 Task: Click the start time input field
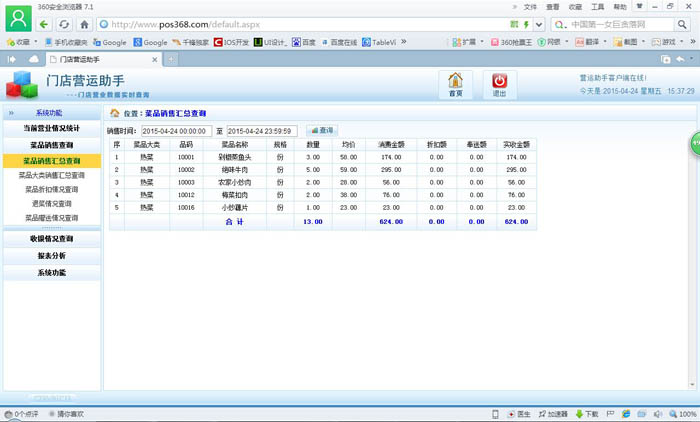pyautogui.click(x=176, y=131)
